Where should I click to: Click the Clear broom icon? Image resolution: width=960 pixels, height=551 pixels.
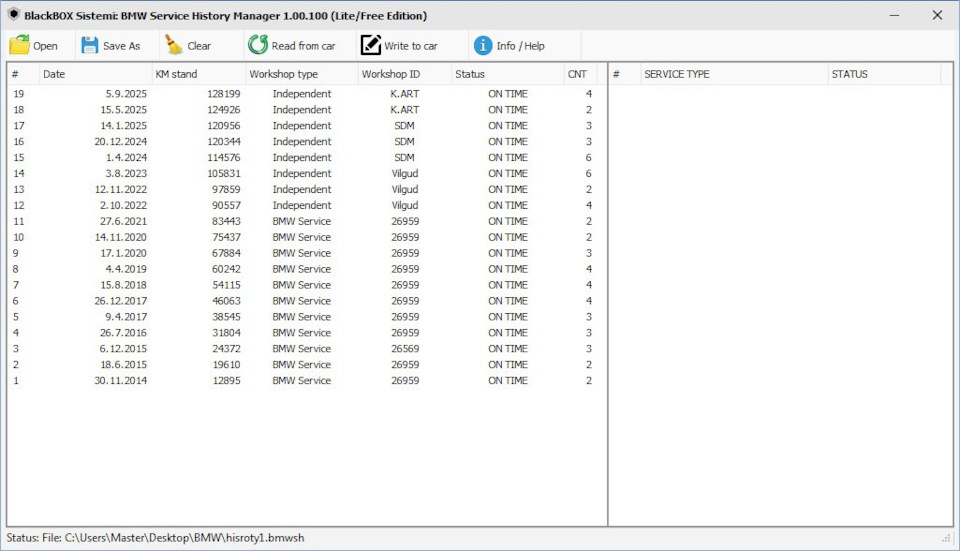(x=174, y=45)
